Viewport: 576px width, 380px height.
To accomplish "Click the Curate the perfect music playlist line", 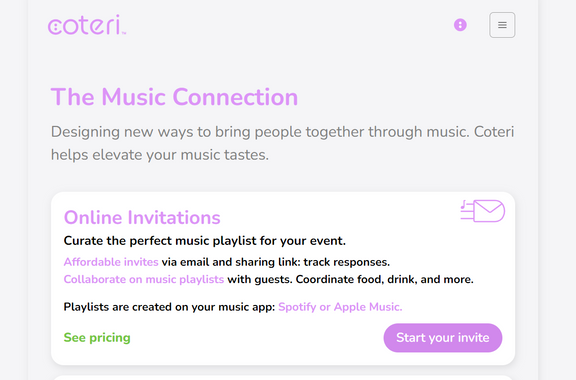I will (205, 241).
